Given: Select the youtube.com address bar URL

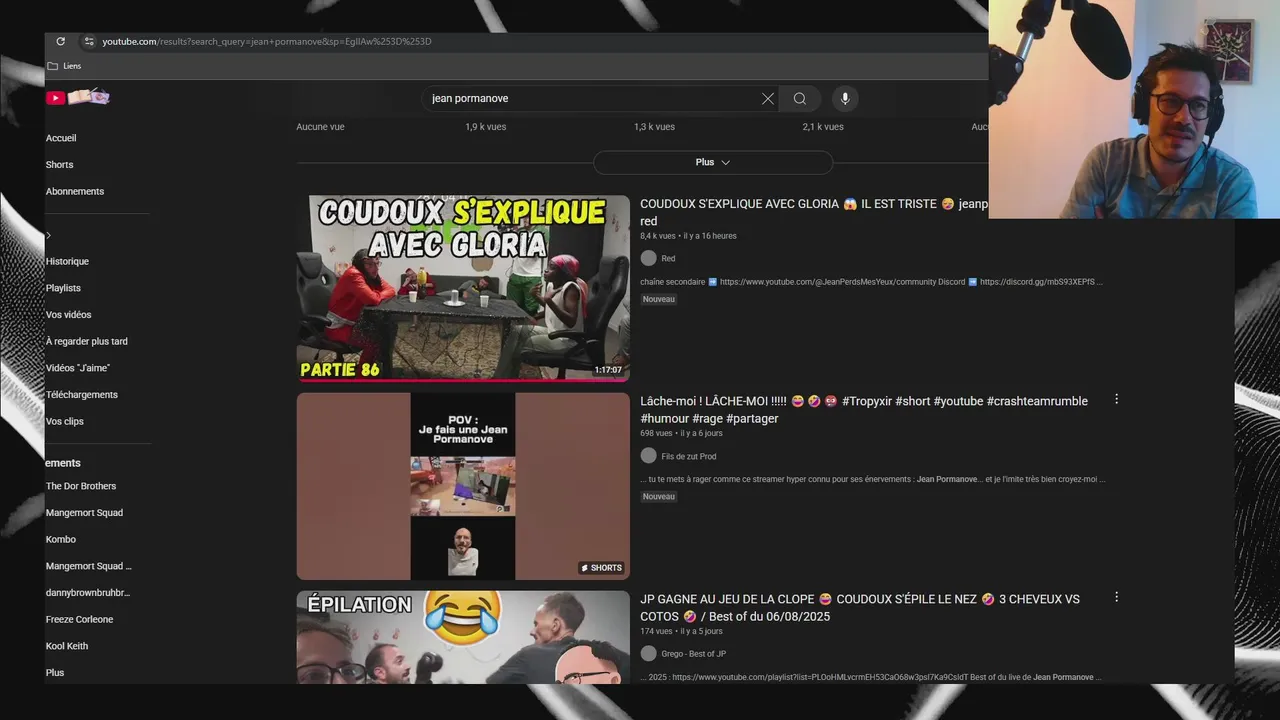Looking at the screenshot, I should click(x=266, y=41).
